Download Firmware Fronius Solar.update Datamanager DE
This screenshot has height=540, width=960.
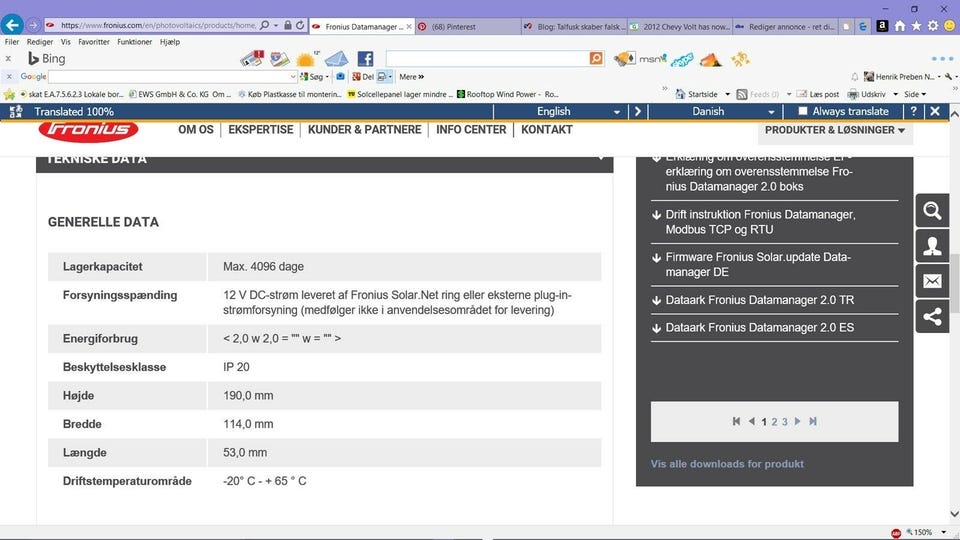[758, 264]
